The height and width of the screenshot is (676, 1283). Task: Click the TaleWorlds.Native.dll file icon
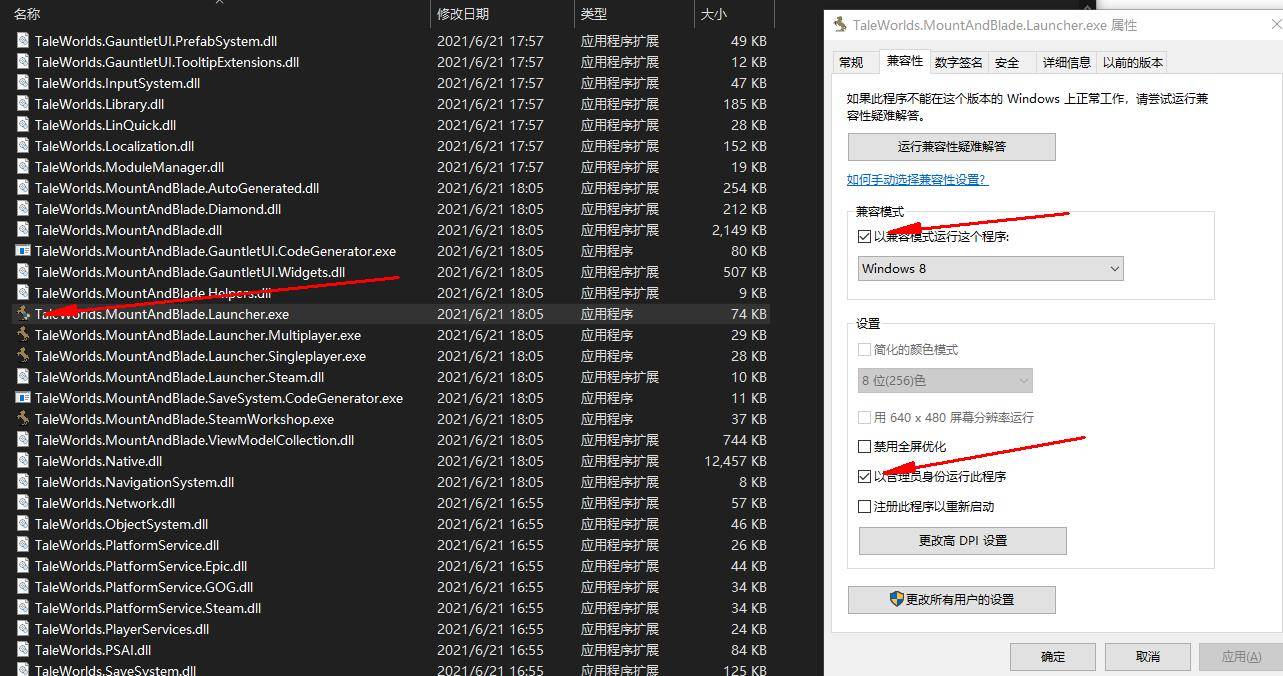pyautogui.click(x=23, y=461)
